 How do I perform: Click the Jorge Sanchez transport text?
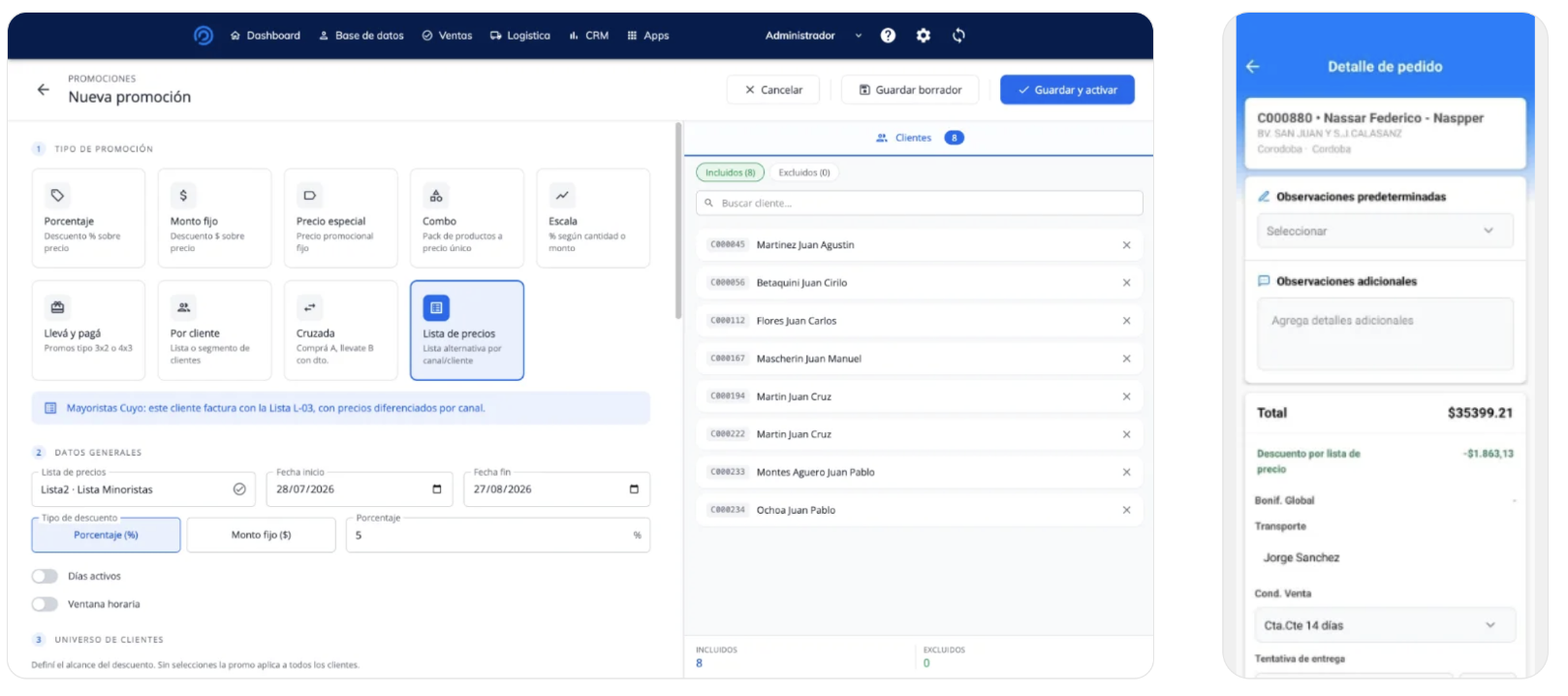click(1301, 557)
